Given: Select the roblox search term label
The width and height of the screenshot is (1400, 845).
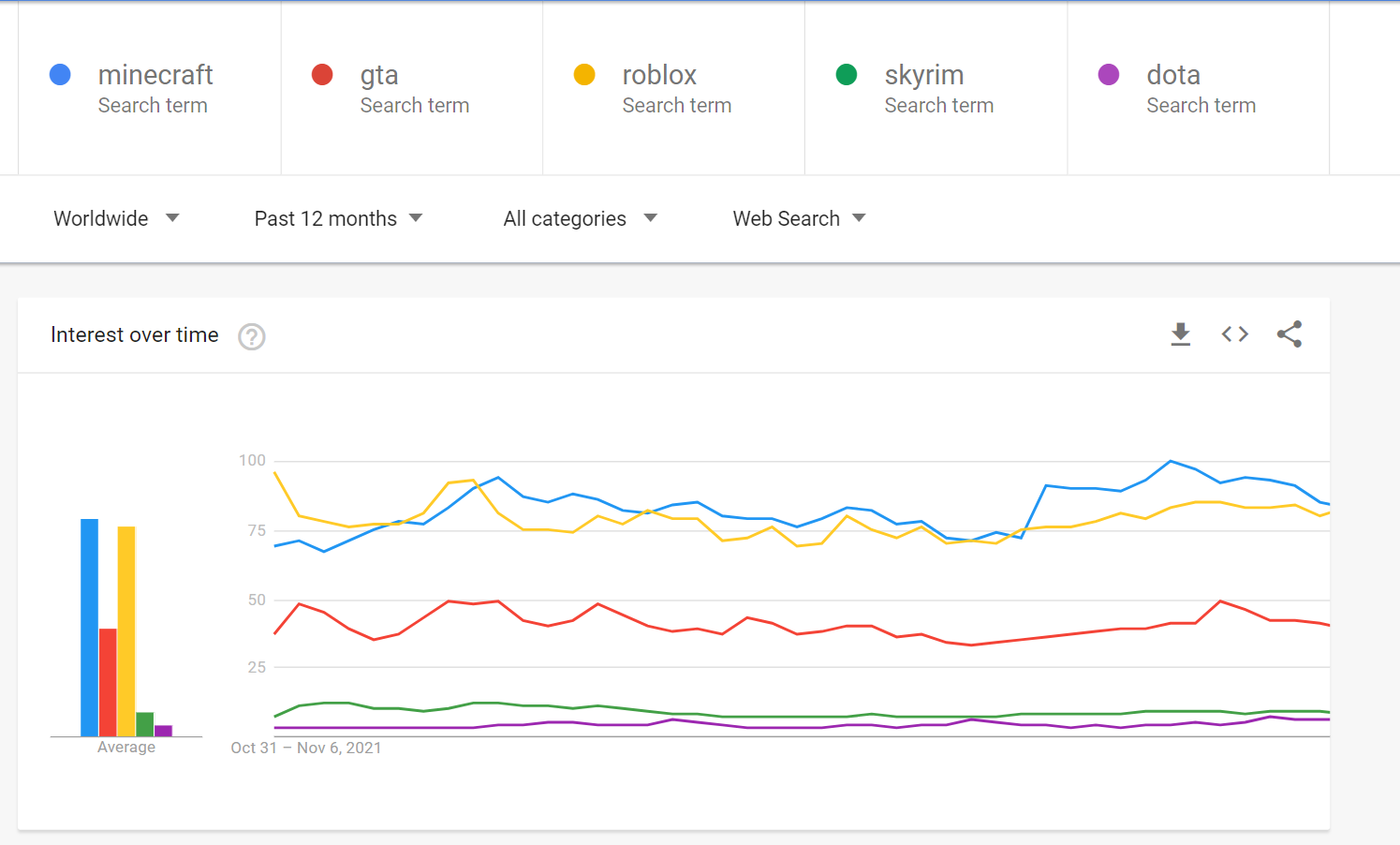Looking at the screenshot, I should click(x=659, y=75).
